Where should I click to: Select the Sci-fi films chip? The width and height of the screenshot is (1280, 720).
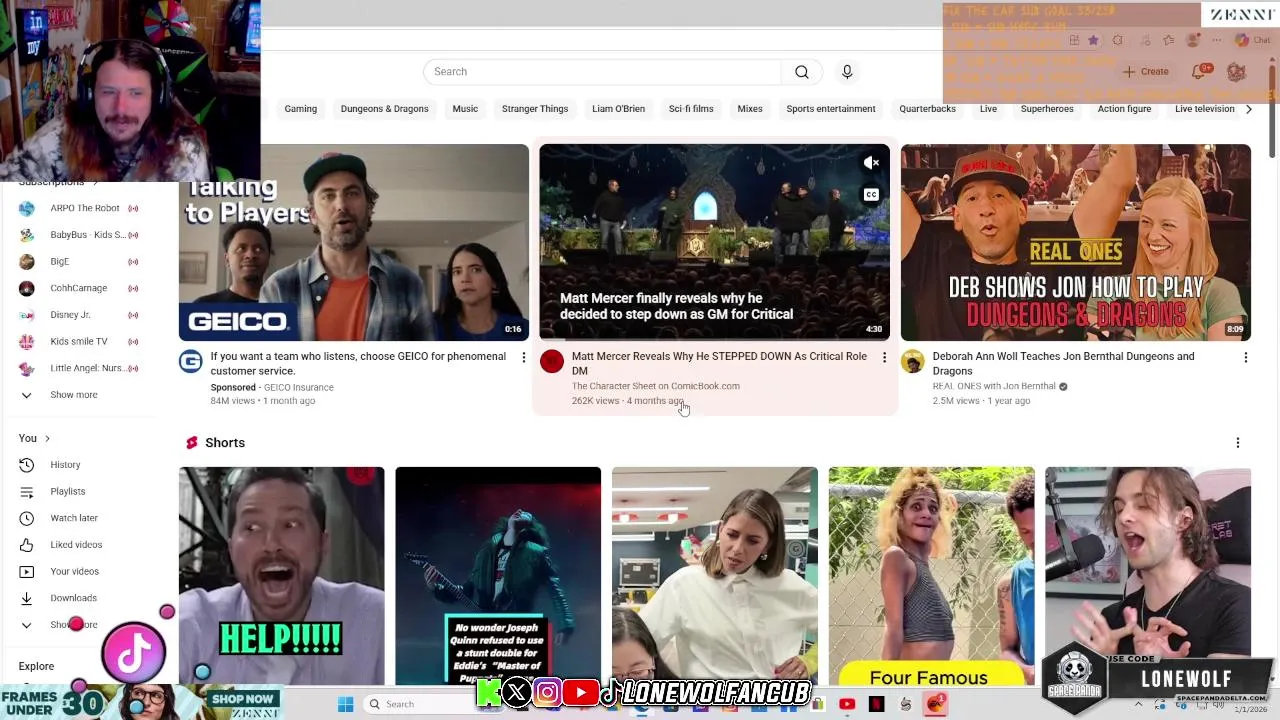coord(691,109)
